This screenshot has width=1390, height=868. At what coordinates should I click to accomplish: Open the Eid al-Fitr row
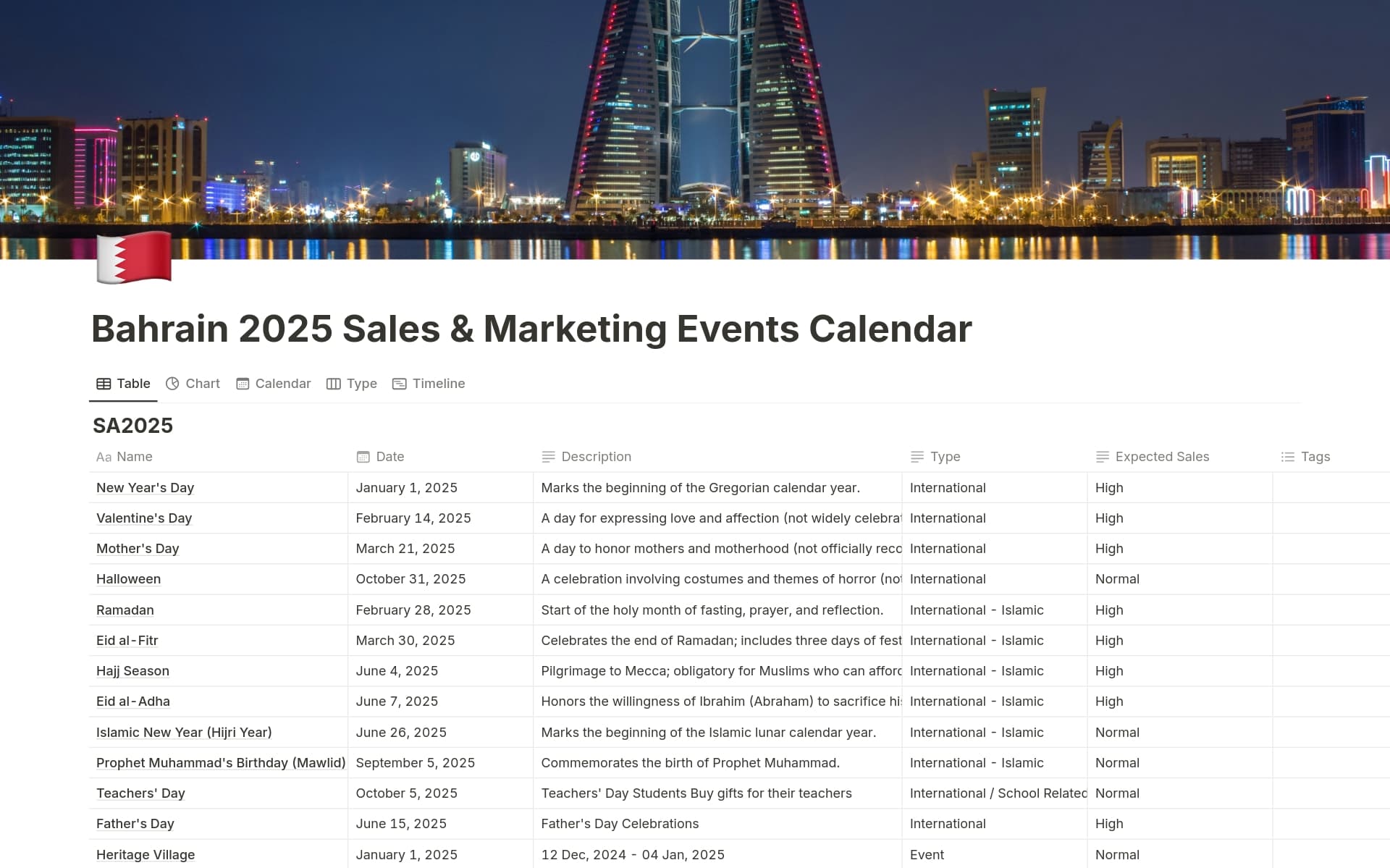point(127,641)
